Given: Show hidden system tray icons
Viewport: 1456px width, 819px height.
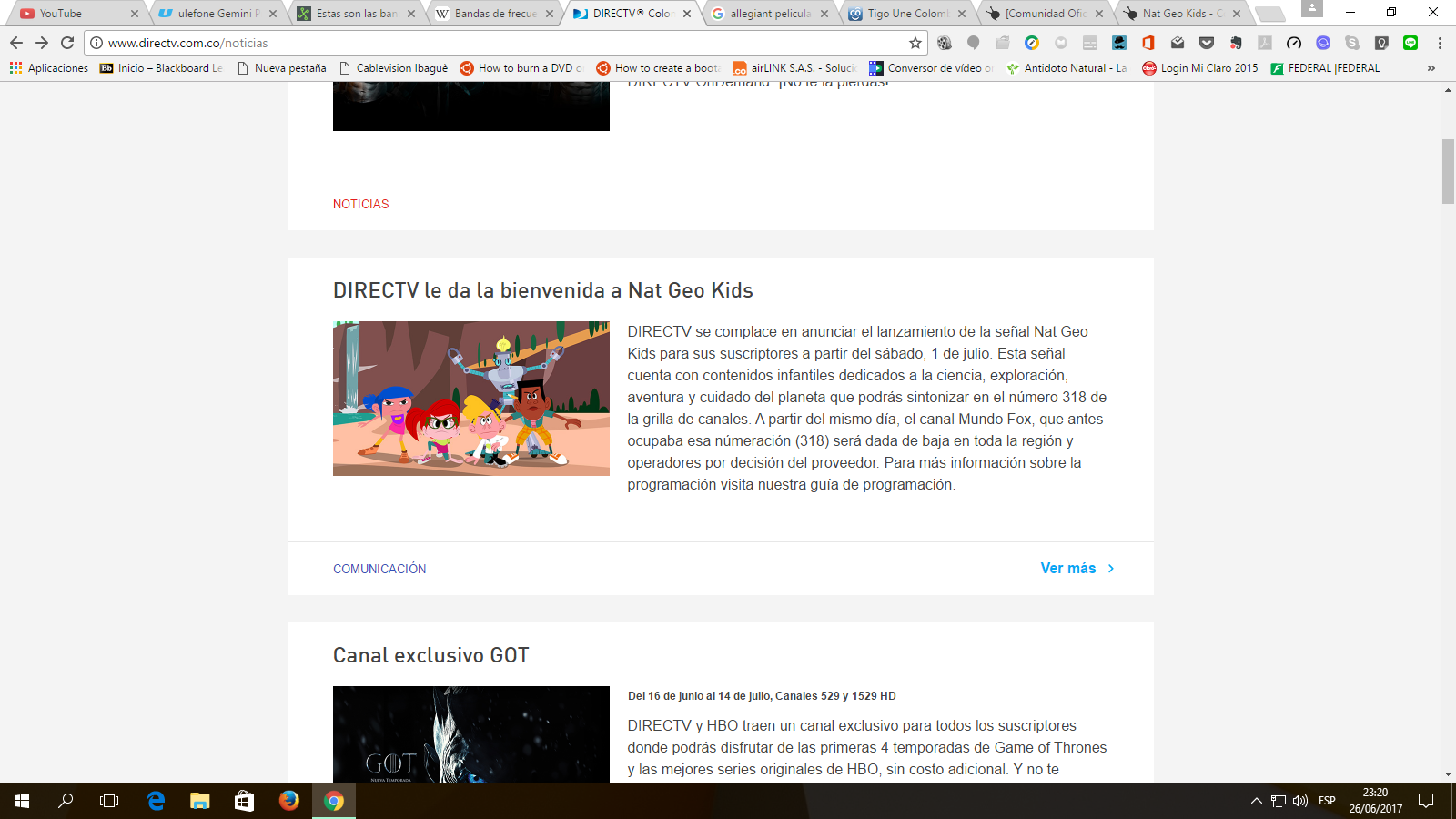Looking at the screenshot, I should pos(1256,801).
